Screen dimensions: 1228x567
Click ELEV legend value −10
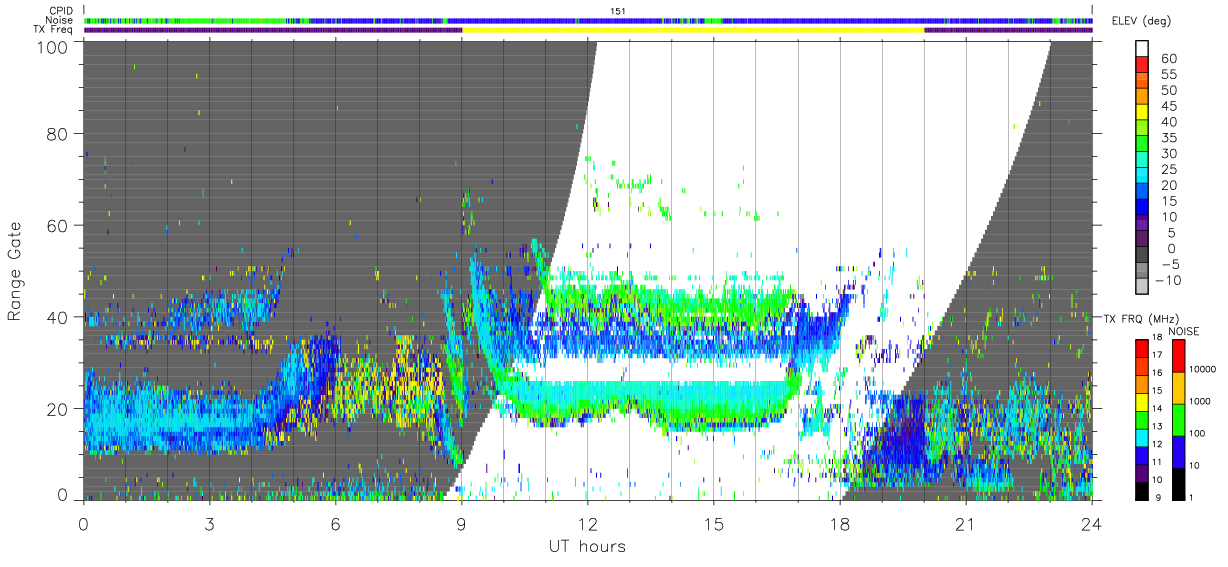coord(1170,280)
